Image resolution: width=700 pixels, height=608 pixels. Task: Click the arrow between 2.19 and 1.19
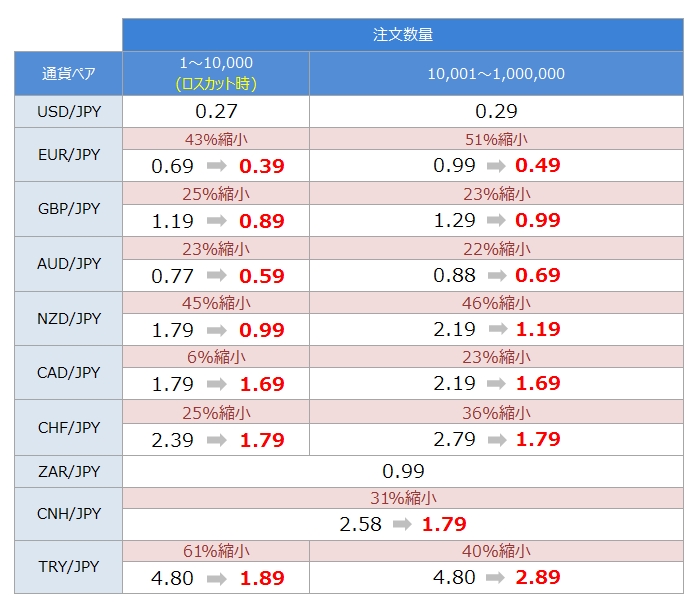click(x=496, y=329)
